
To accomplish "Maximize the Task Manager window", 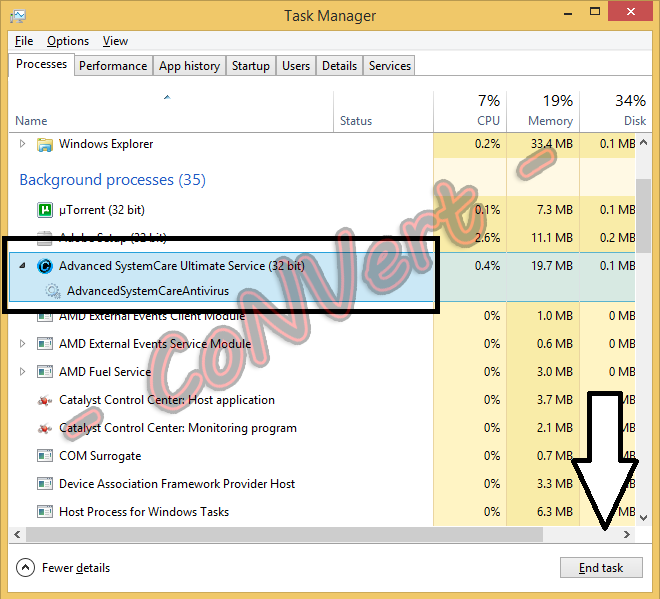I will (x=595, y=12).
